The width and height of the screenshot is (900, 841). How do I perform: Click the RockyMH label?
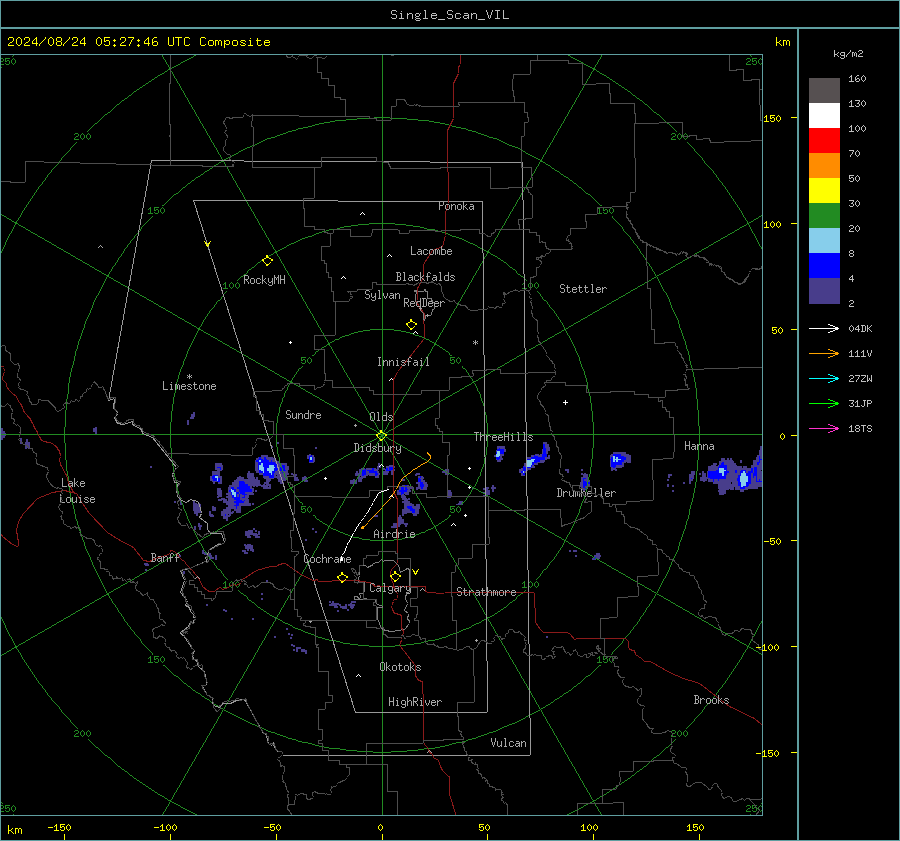click(264, 280)
